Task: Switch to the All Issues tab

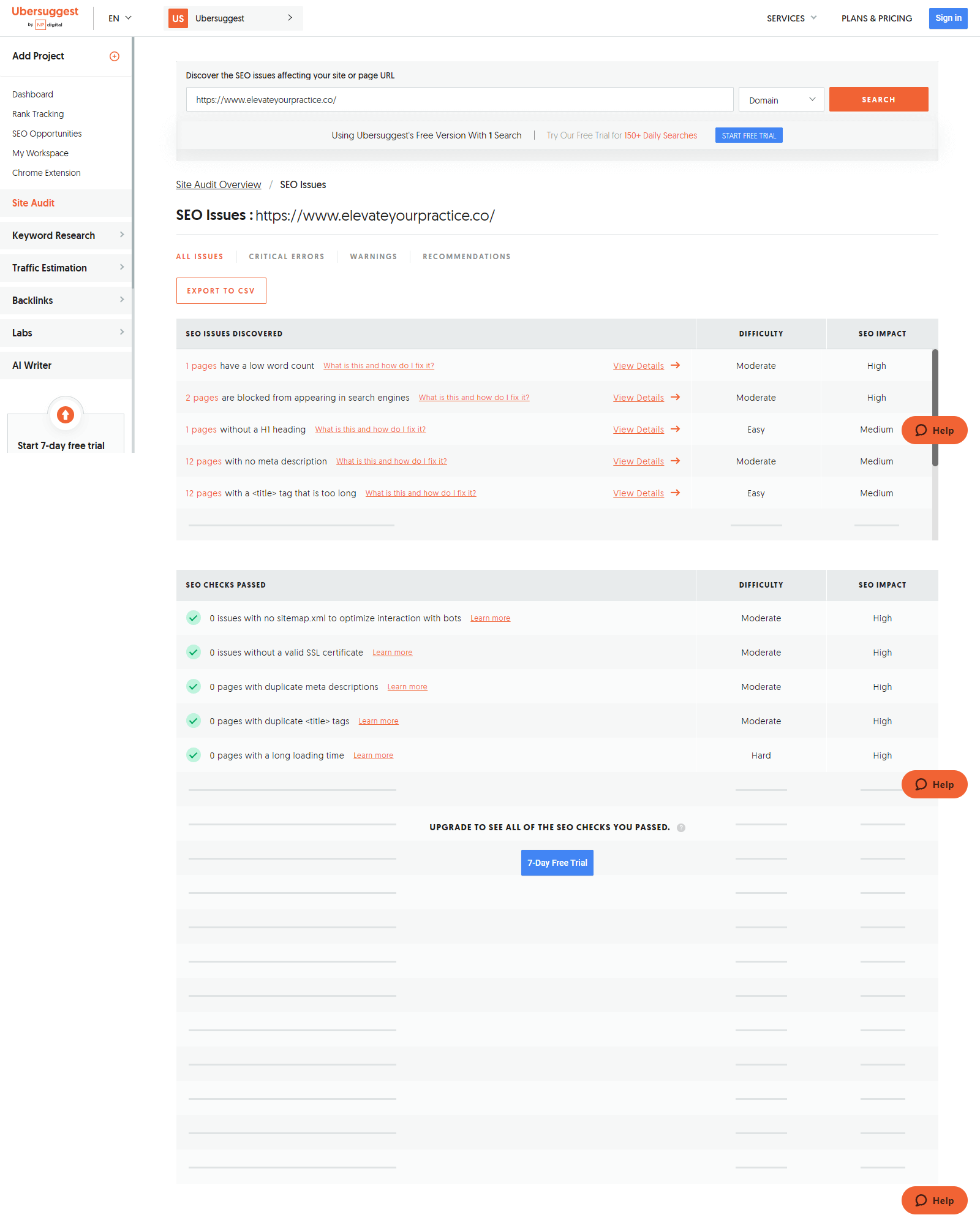Action: click(200, 257)
